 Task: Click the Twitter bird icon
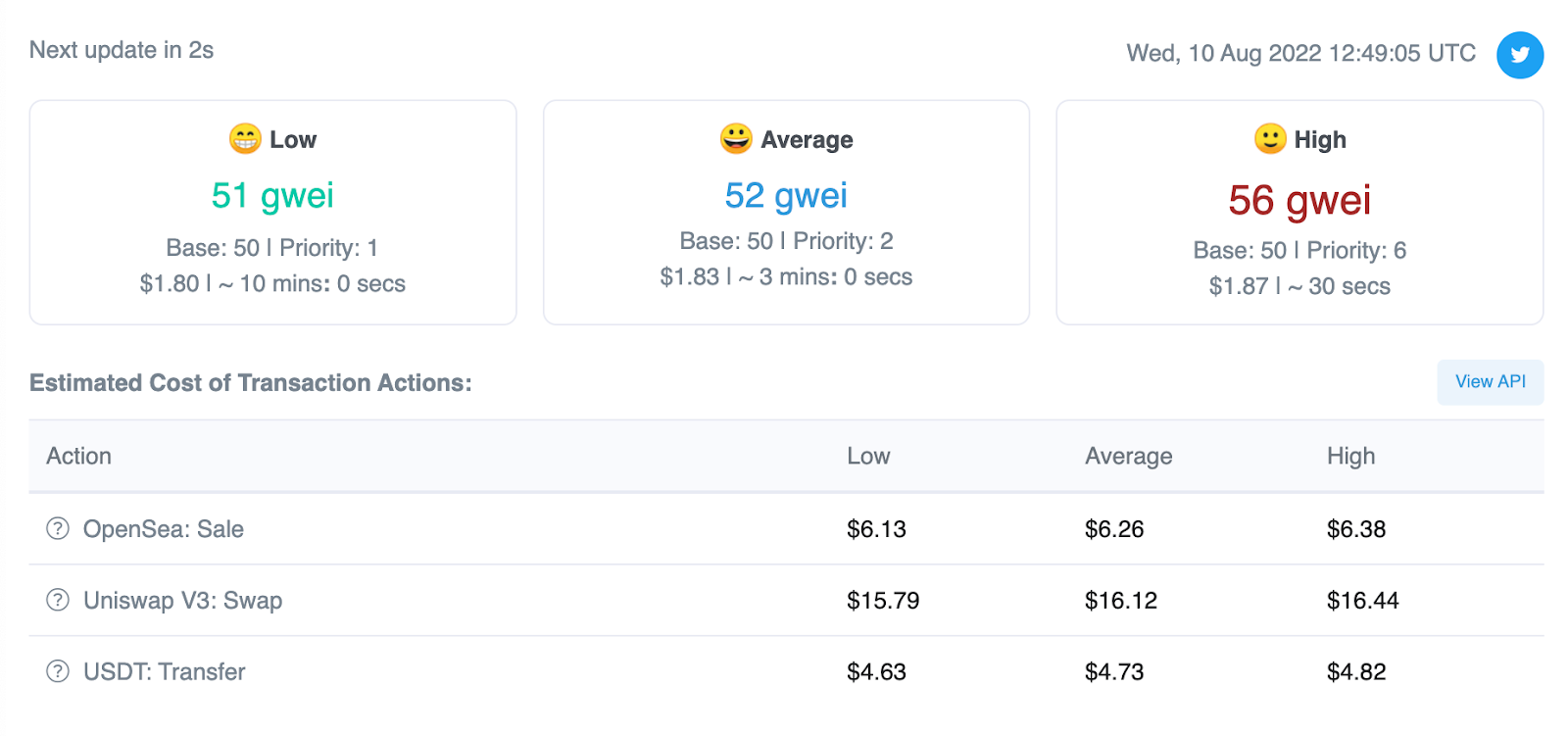(1519, 55)
